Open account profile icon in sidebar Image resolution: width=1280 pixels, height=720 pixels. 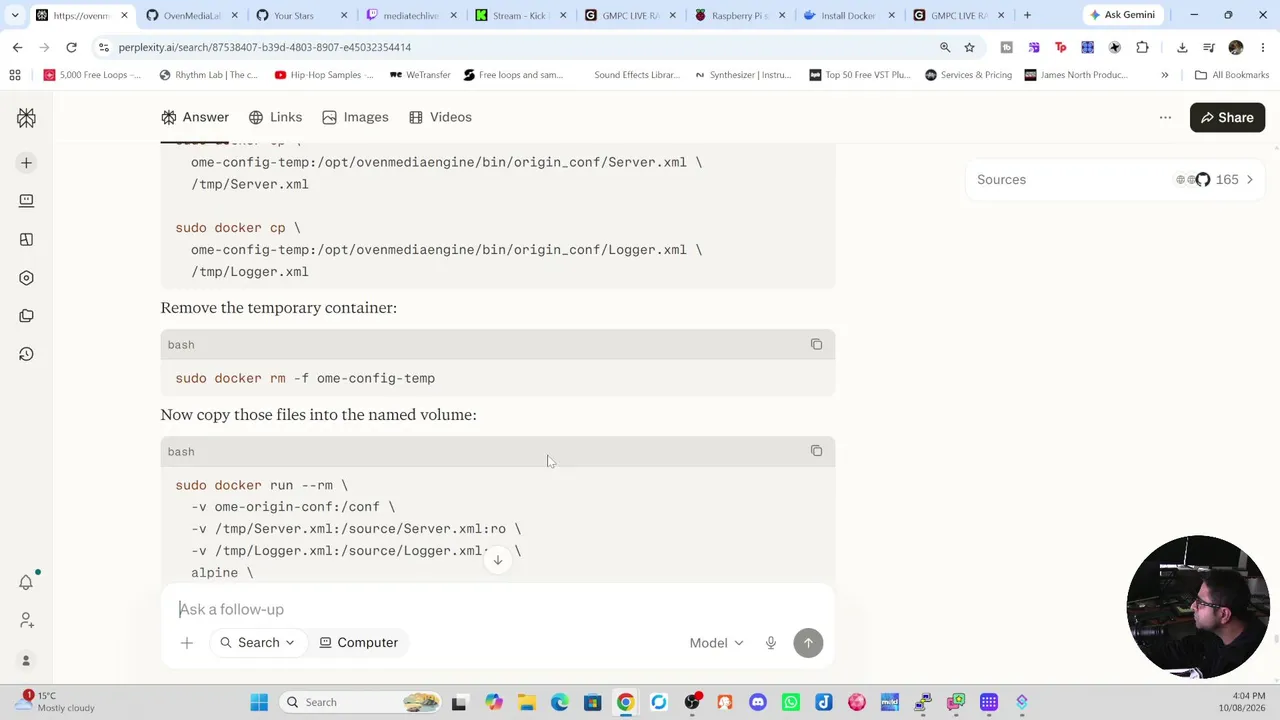pos(26,660)
